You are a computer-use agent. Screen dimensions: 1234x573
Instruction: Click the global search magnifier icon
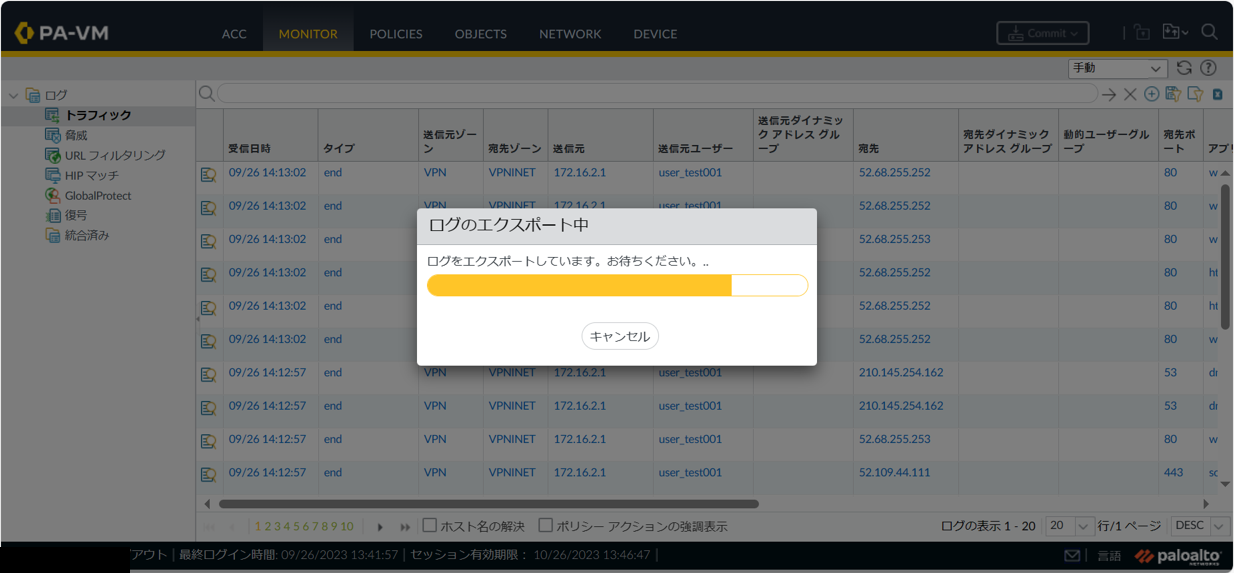tap(1209, 32)
